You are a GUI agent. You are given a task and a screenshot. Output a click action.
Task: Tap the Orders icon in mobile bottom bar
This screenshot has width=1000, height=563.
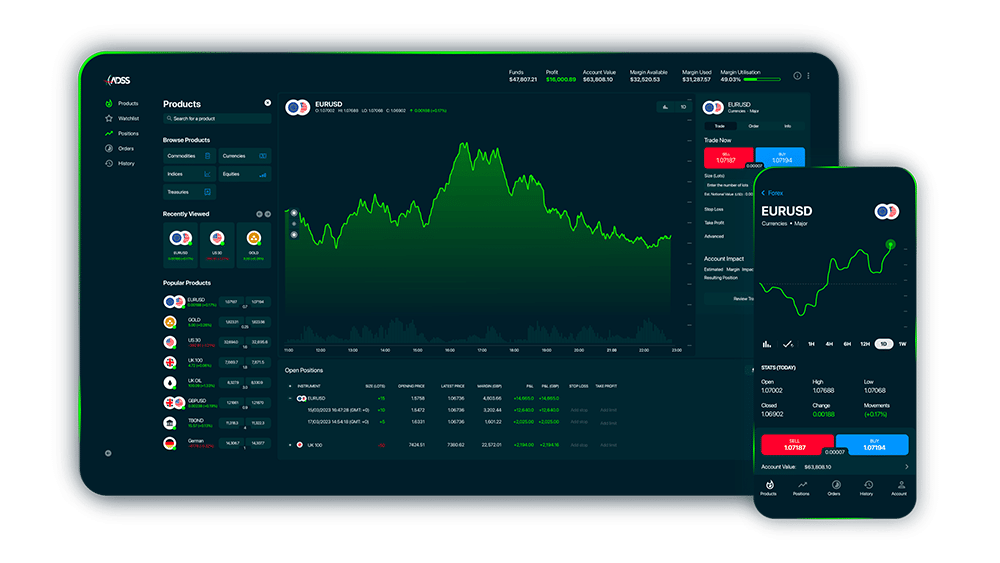[x=834, y=487]
